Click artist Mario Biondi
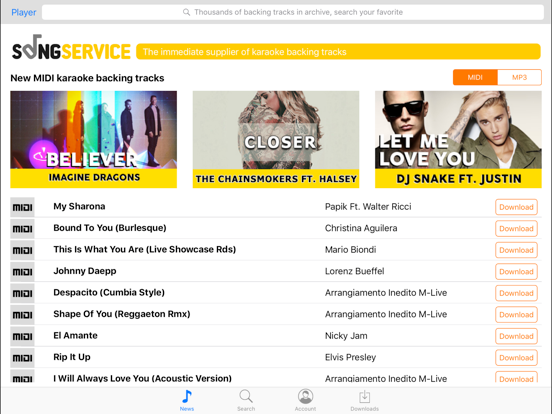This screenshot has height=414, width=552. click(x=350, y=250)
